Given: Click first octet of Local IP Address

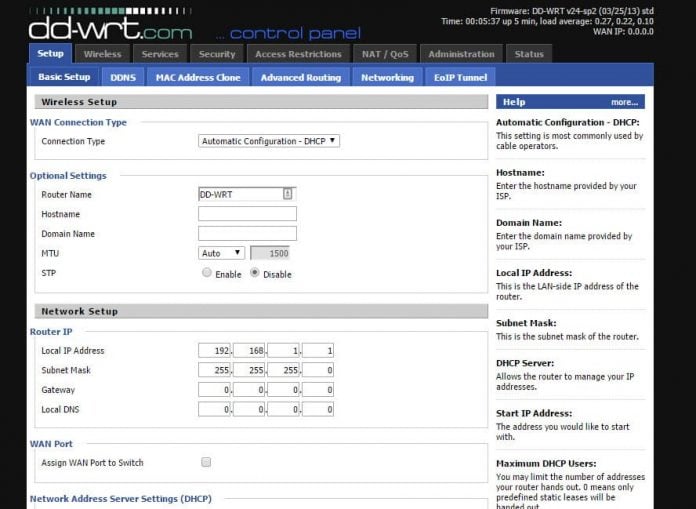Looking at the screenshot, I should (x=215, y=351).
